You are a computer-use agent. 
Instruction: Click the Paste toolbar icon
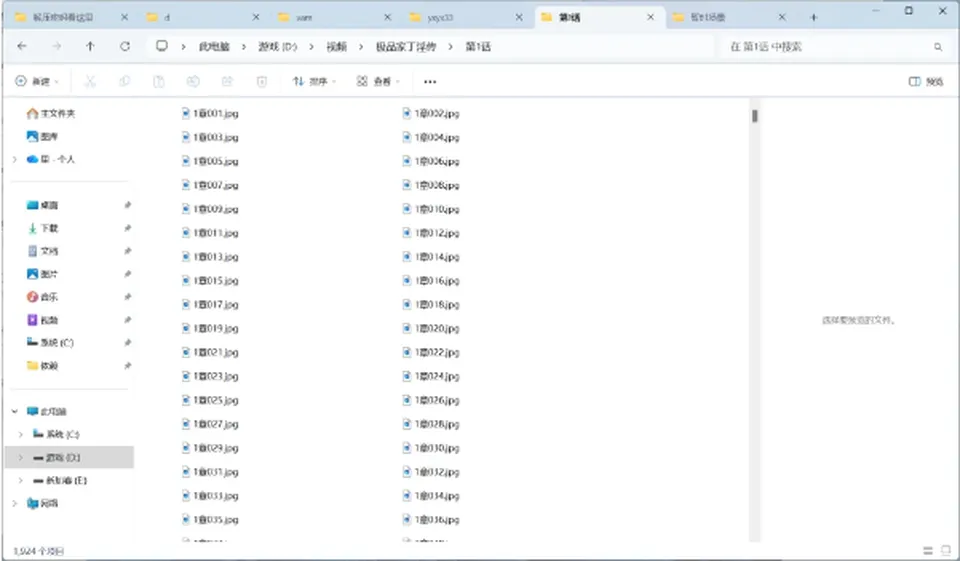159,81
